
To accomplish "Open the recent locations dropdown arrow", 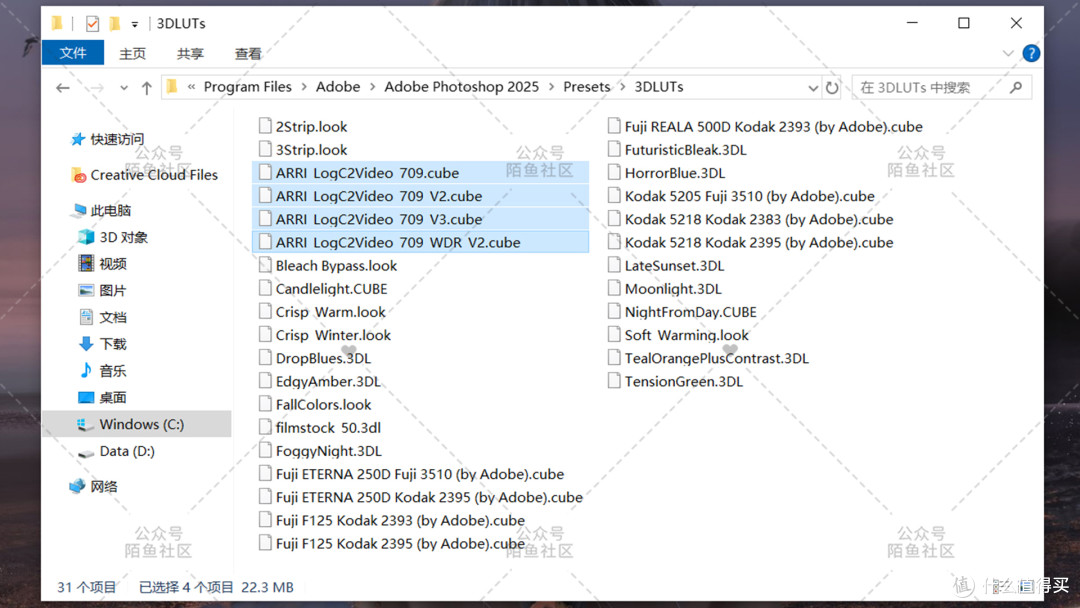I will coord(123,88).
